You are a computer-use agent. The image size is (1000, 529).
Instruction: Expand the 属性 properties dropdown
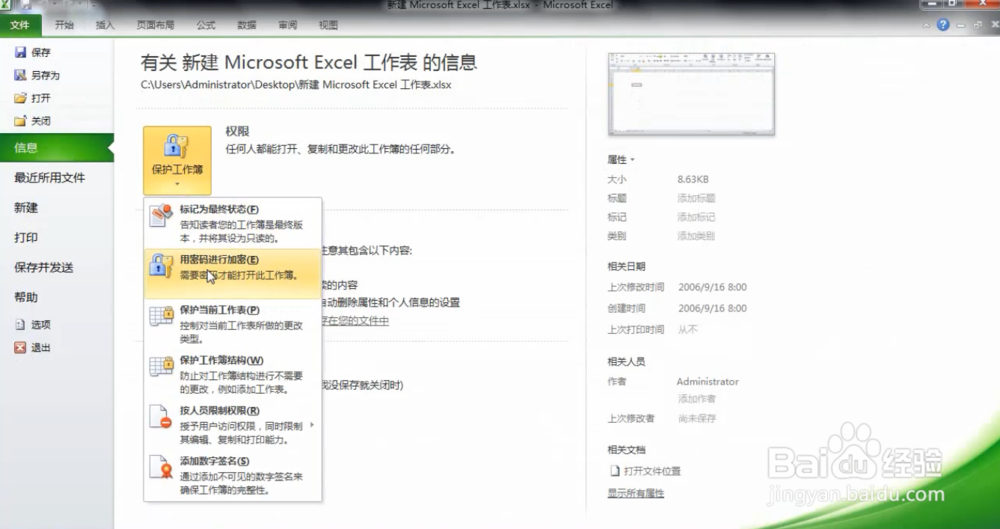[x=621, y=160]
